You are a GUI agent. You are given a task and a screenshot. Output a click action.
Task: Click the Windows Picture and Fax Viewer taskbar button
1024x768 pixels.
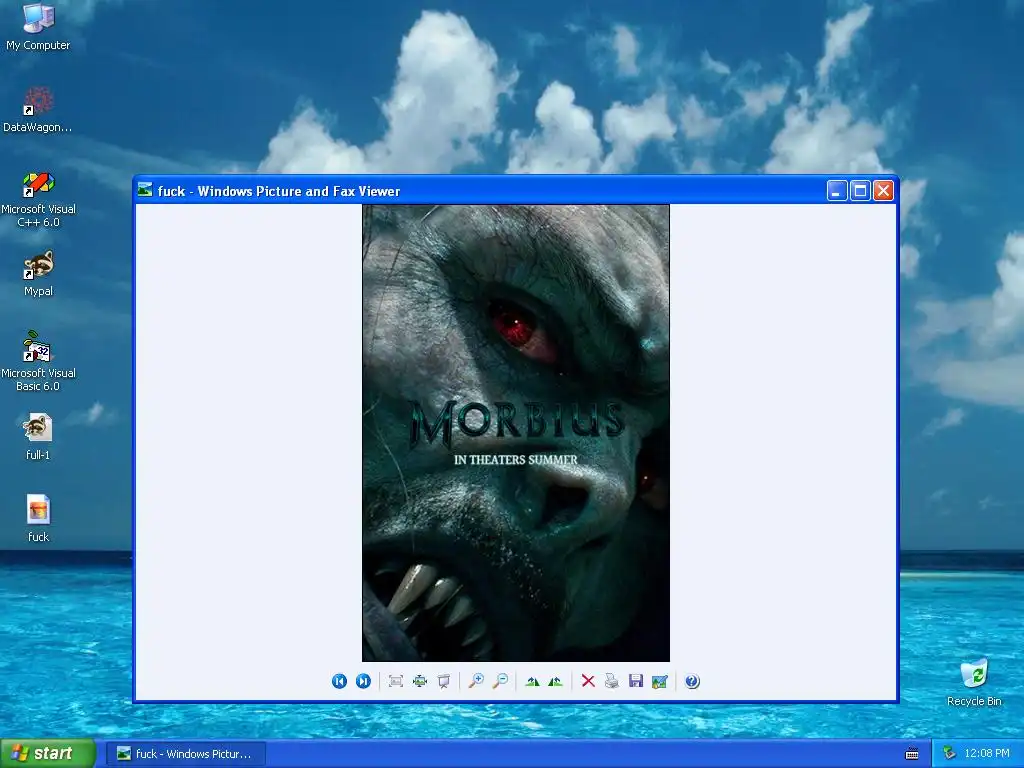click(x=188, y=754)
